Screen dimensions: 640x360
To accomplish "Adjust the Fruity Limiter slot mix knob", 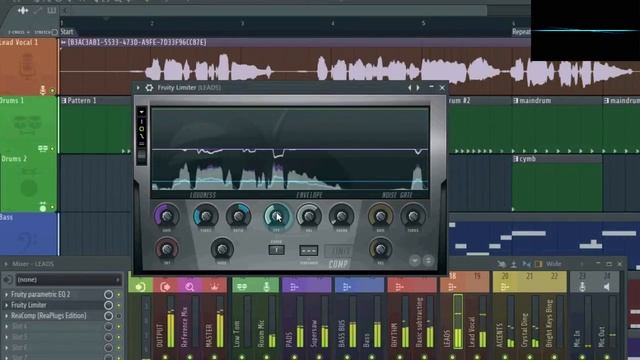I will [x=108, y=305].
